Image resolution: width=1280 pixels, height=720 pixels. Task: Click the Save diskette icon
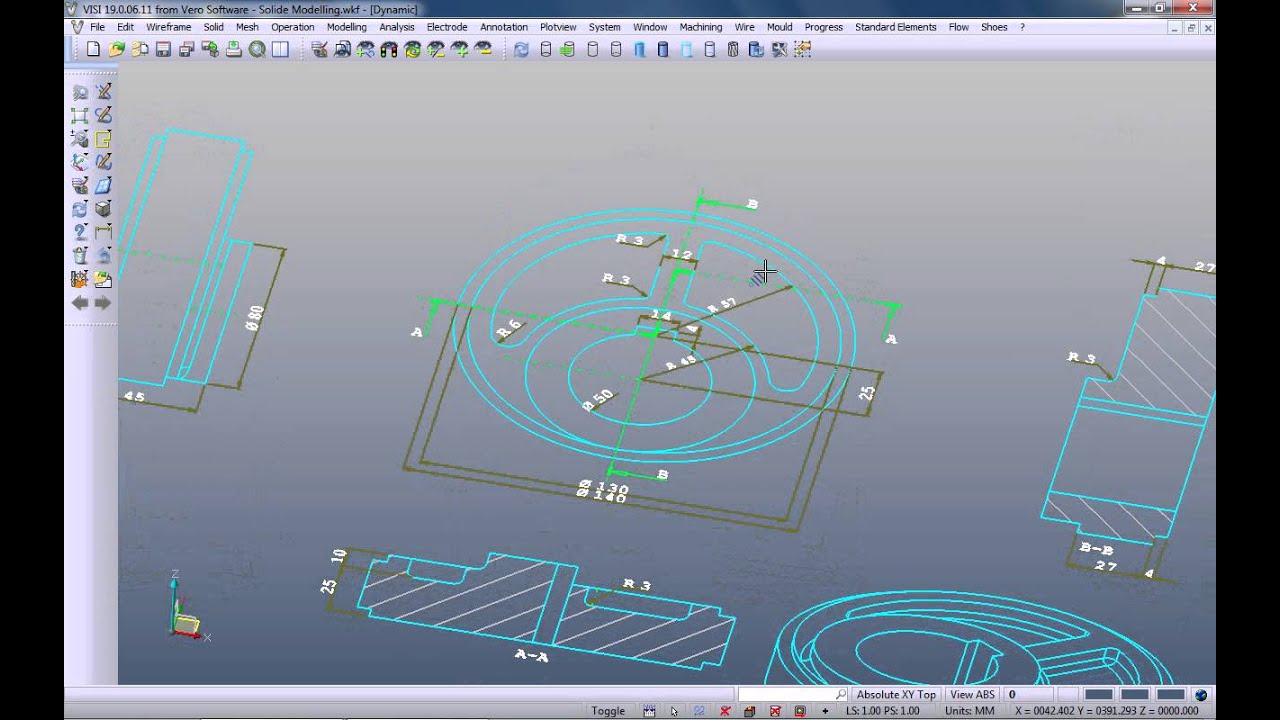[163, 49]
